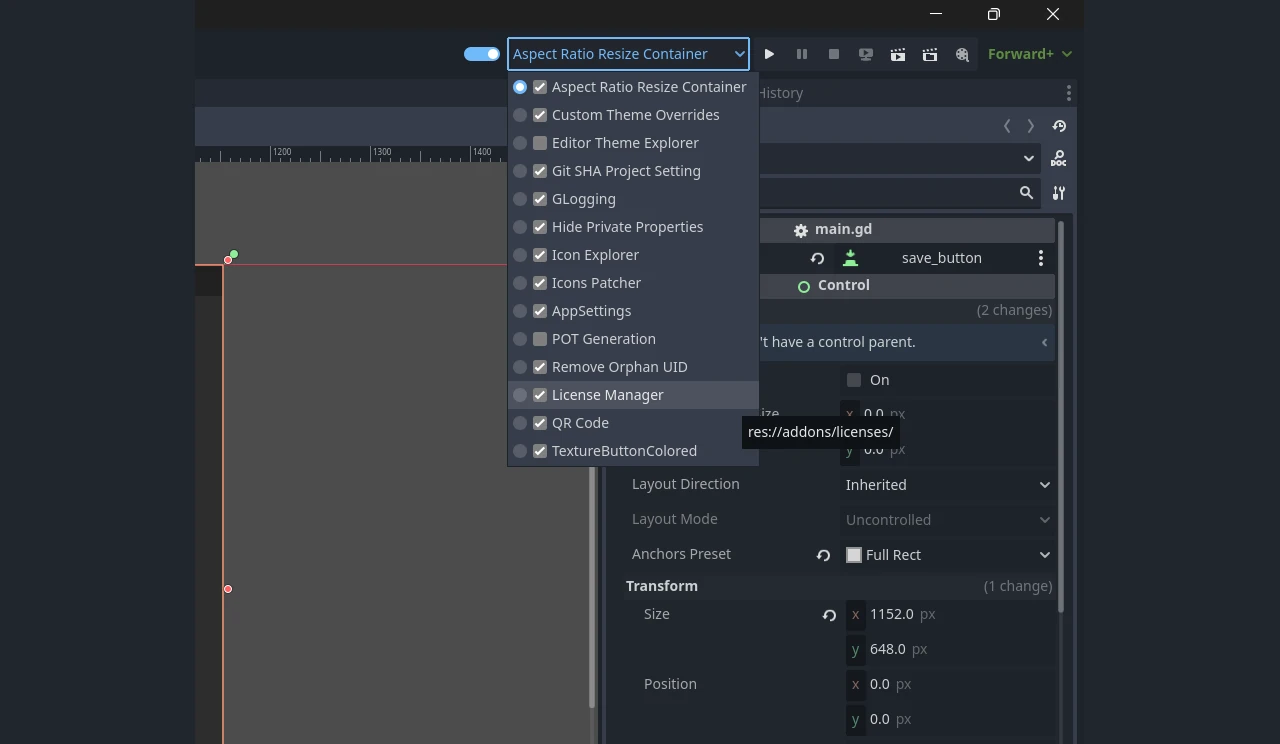
Task: Open the three-dots menu beside save_button
Action: pos(1041,258)
